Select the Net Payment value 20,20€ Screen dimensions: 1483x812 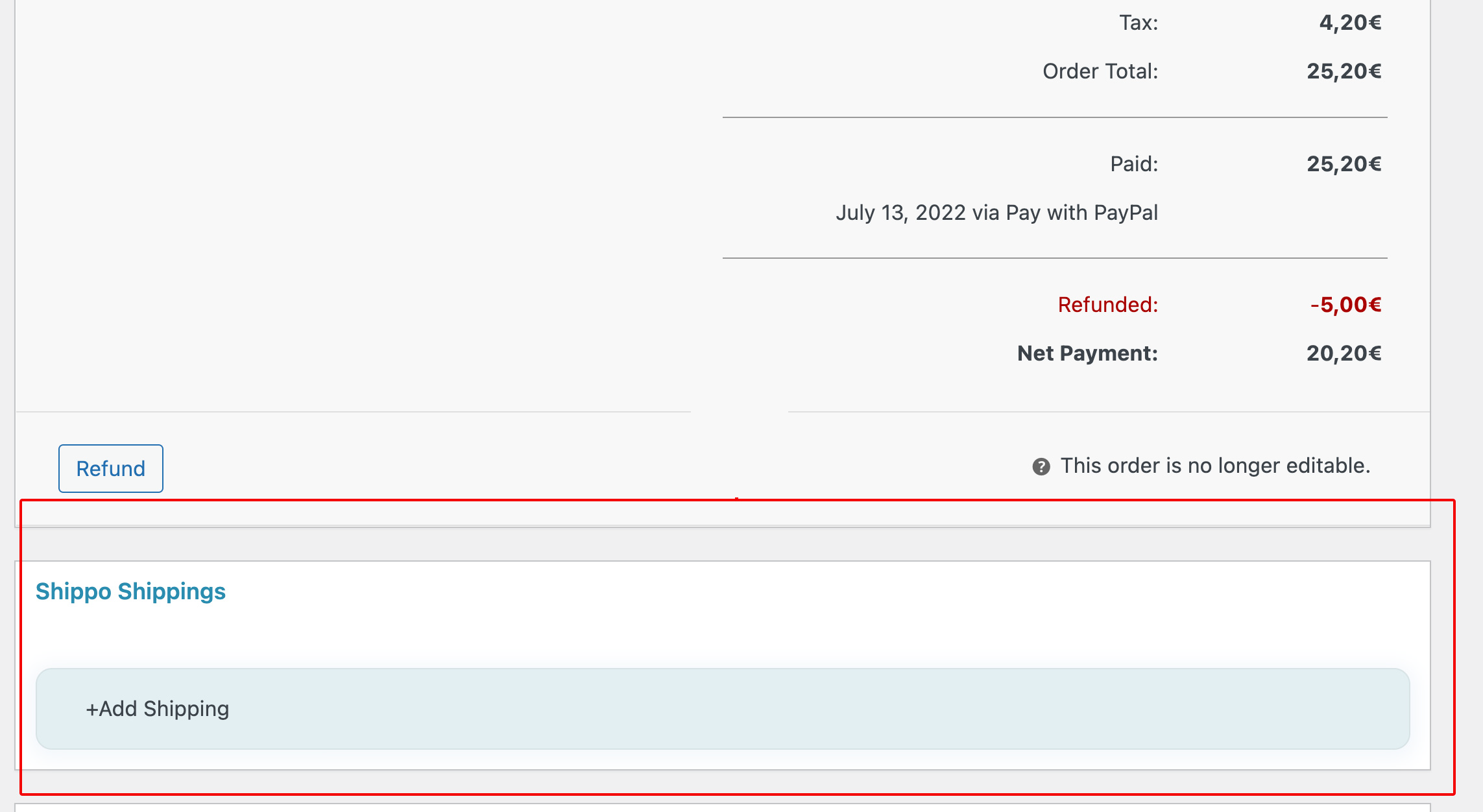coord(1344,353)
